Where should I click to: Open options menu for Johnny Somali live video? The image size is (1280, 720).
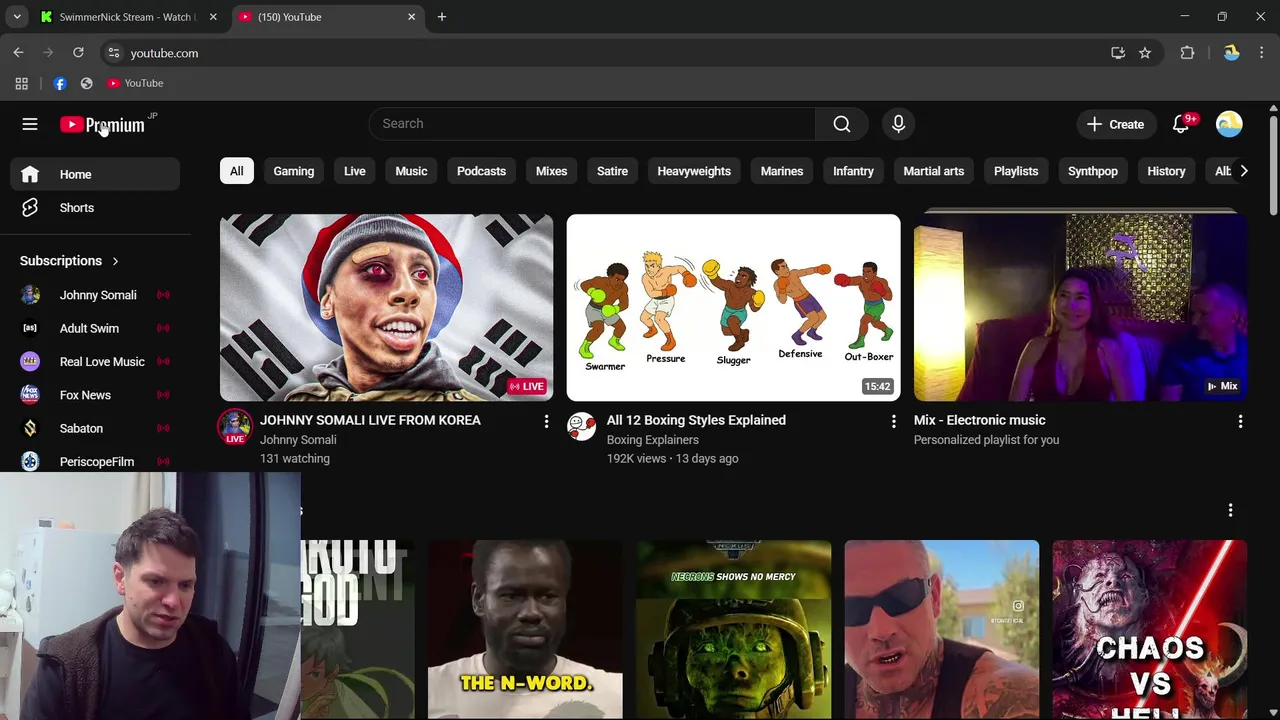click(x=546, y=422)
